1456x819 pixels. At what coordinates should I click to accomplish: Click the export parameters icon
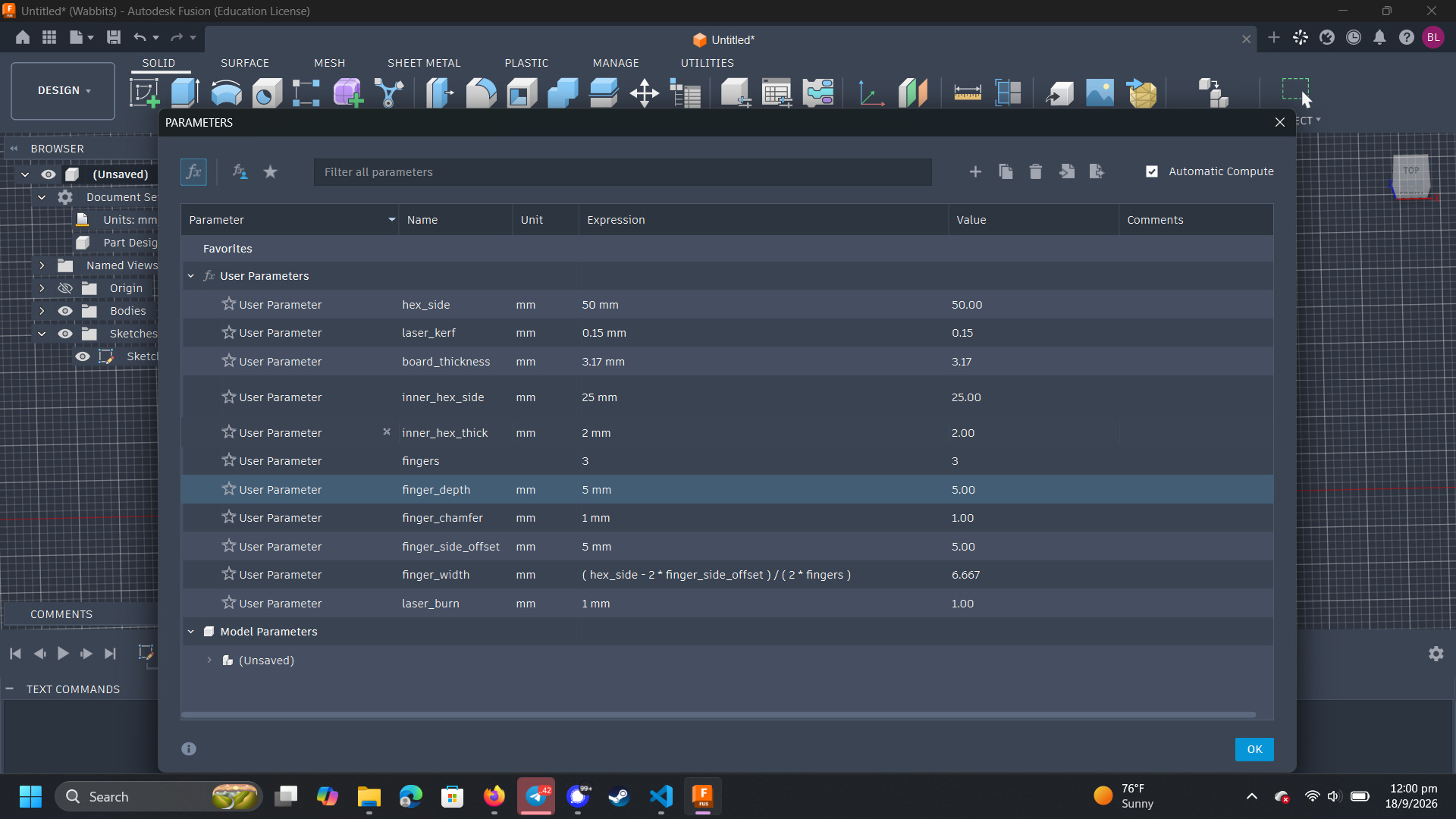click(x=1097, y=172)
